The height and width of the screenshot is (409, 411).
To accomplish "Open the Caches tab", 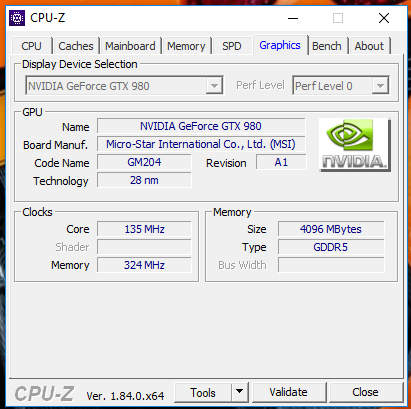I will click(76, 46).
